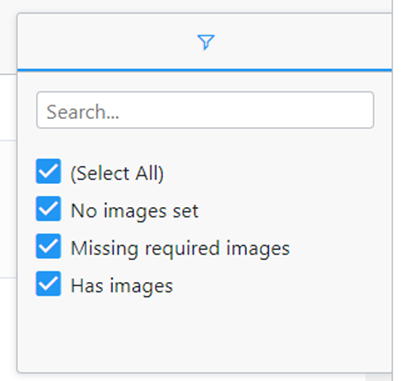Click empty header area right of funnel icon
The width and height of the screenshot is (413, 381).
pyautogui.click(x=300, y=42)
